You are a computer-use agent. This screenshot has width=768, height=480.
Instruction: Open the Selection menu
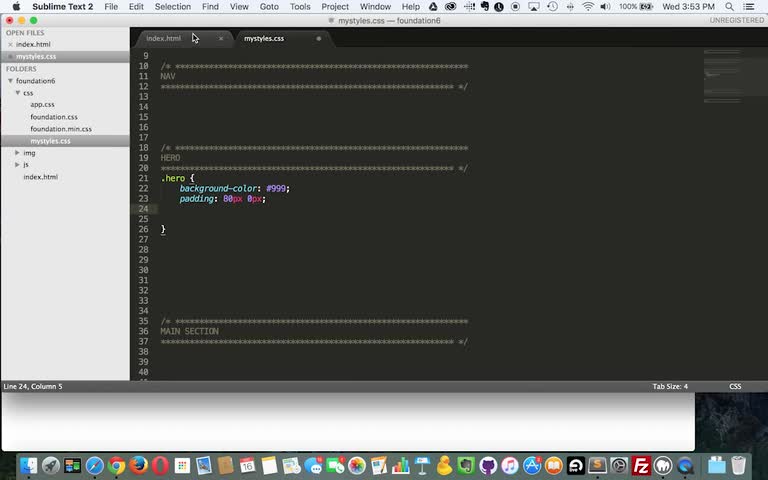point(173,6)
